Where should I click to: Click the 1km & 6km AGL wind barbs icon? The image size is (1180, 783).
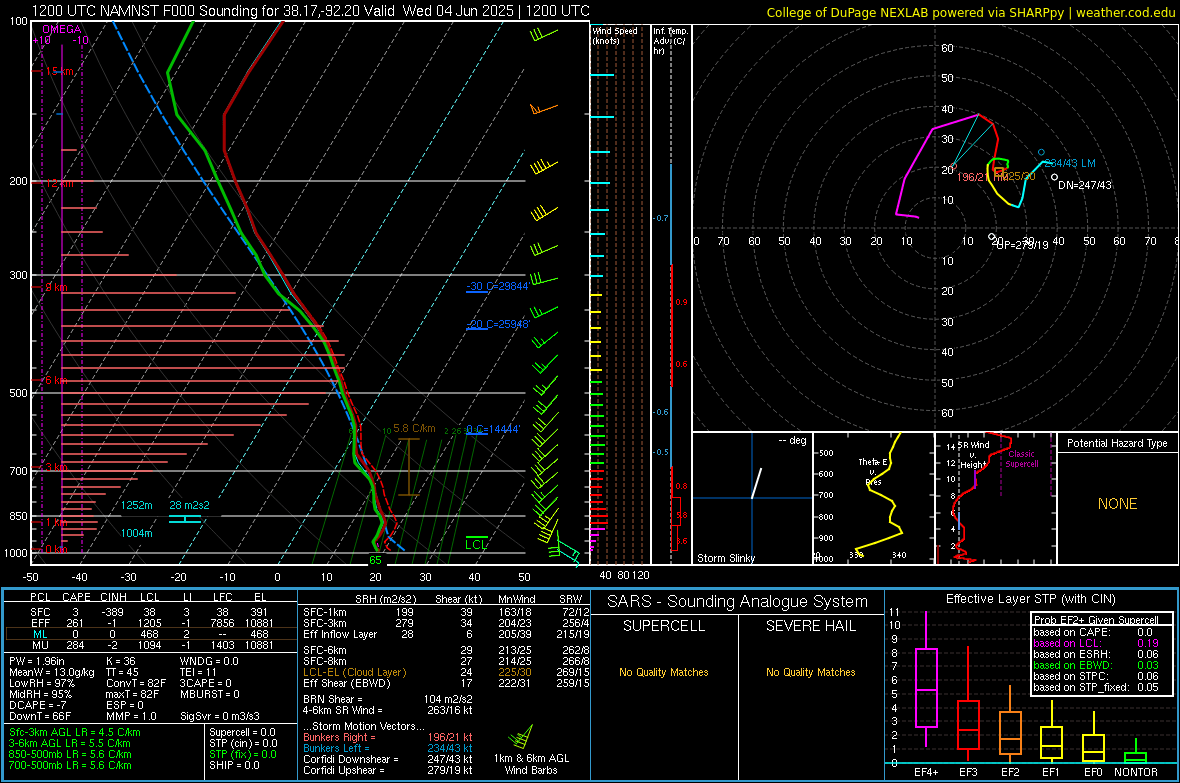(x=521, y=736)
